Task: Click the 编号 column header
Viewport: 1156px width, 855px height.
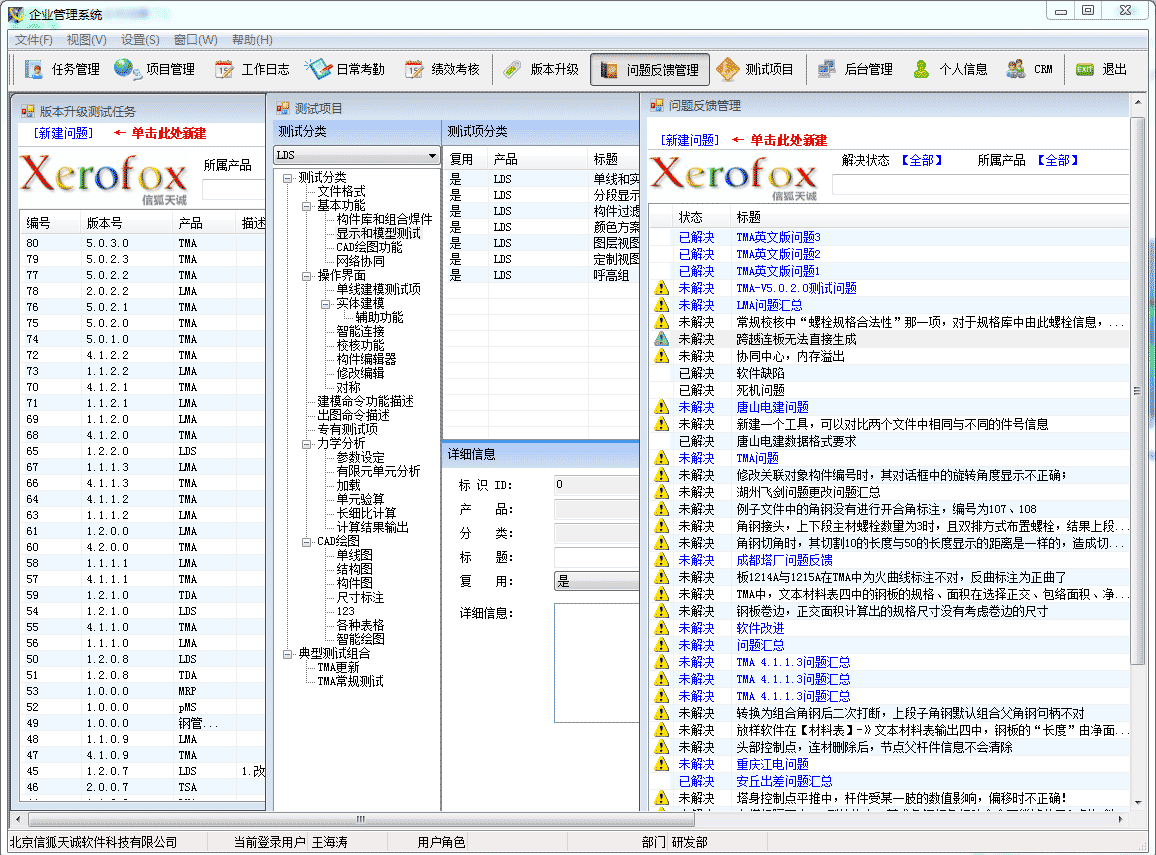Action: pyautogui.click(x=50, y=223)
